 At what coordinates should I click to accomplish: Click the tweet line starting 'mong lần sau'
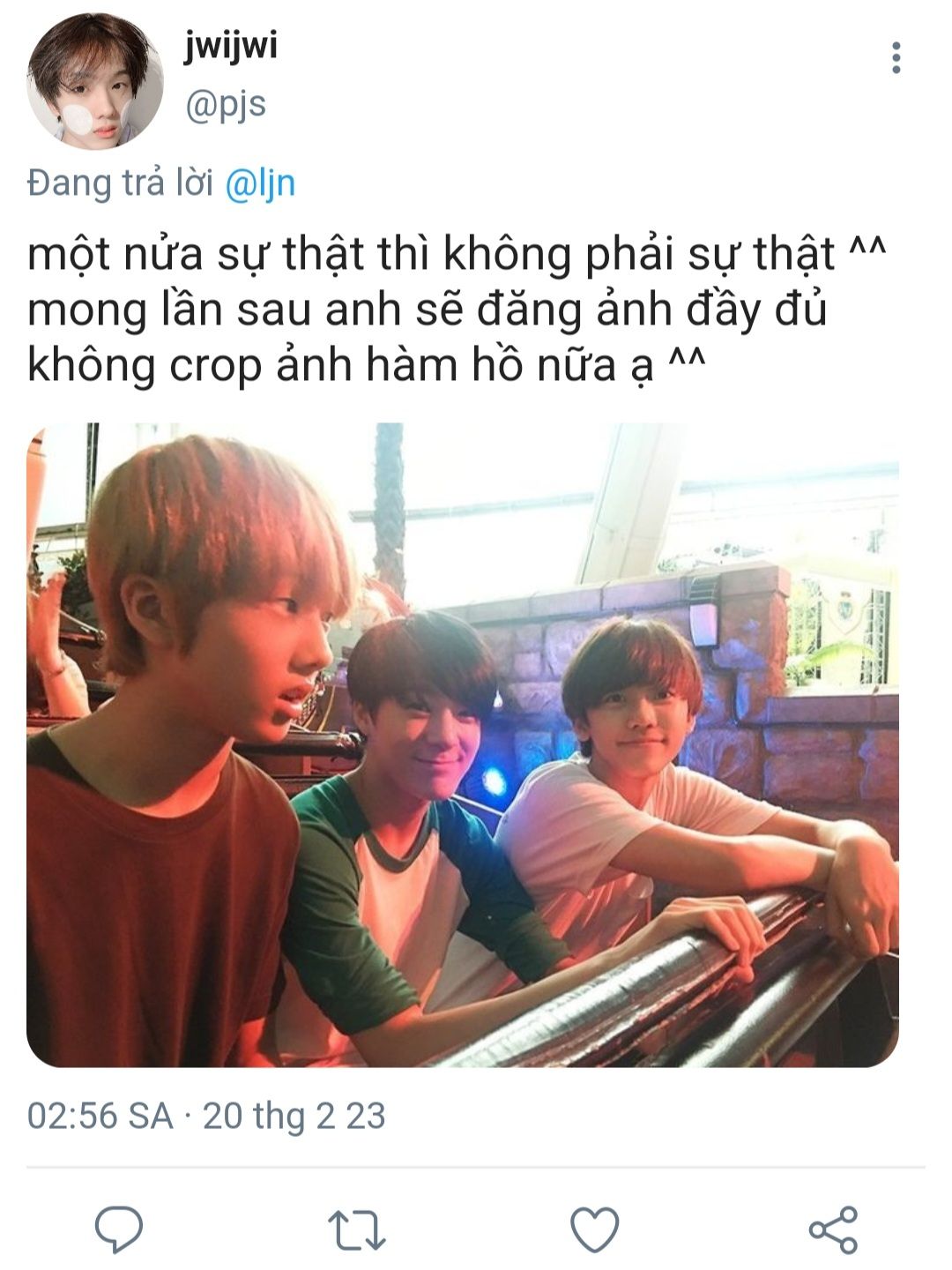pyautogui.click(x=427, y=310)
